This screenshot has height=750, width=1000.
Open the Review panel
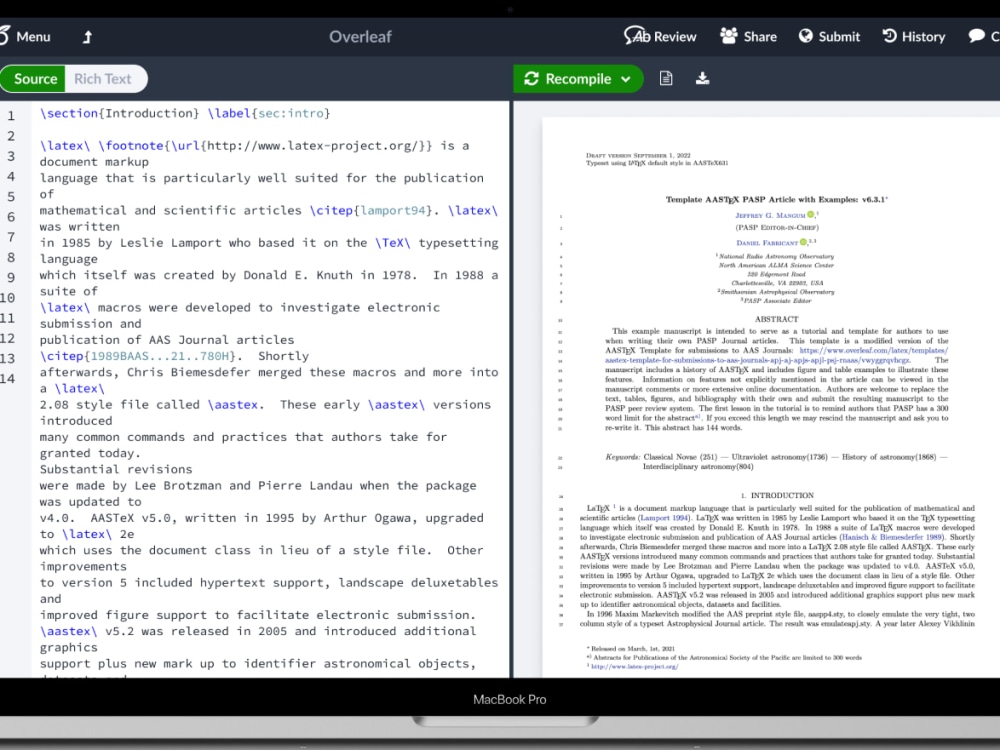pos(660,36)
